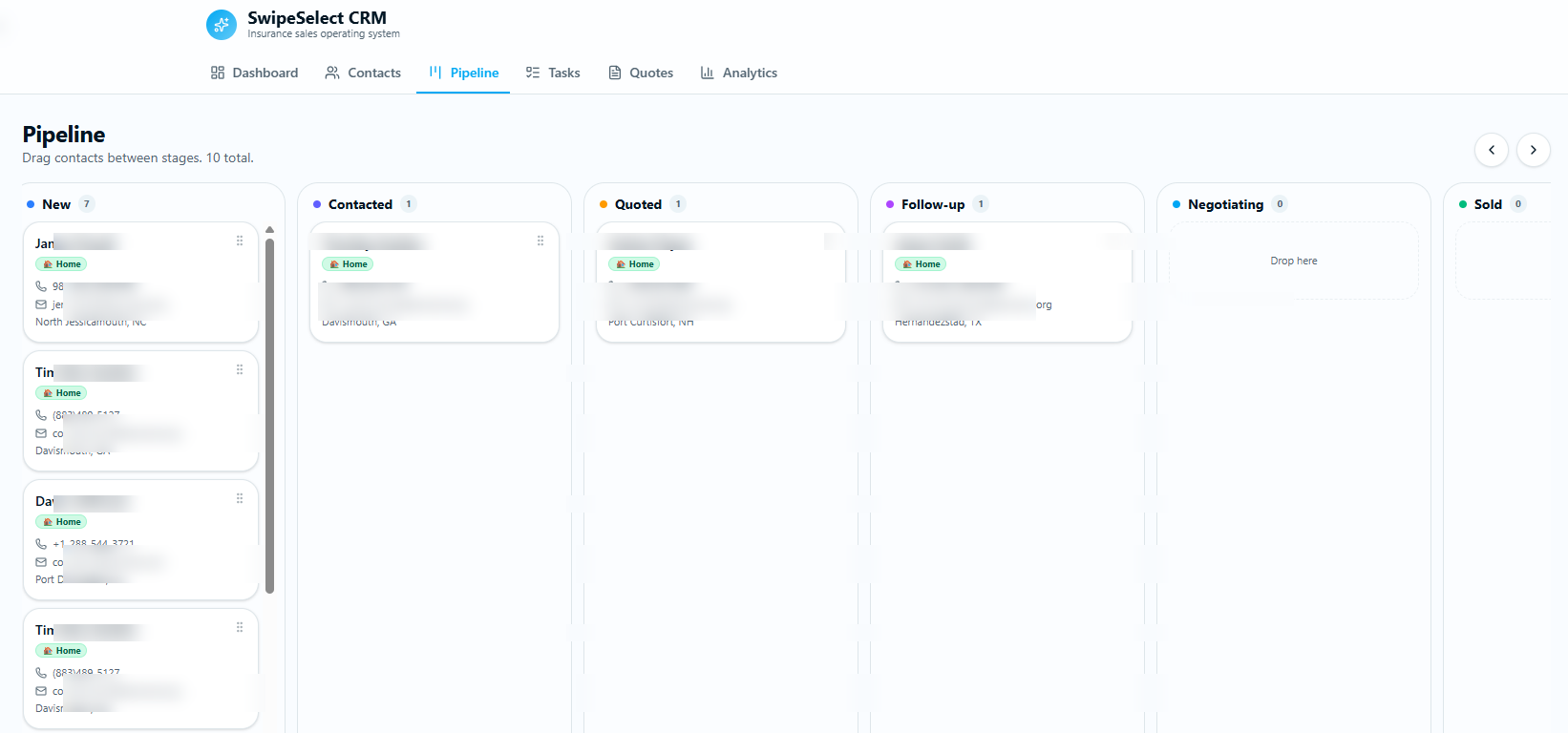Switch to the Tasks tab
1568x733 pixels.
tap(553, 73)
